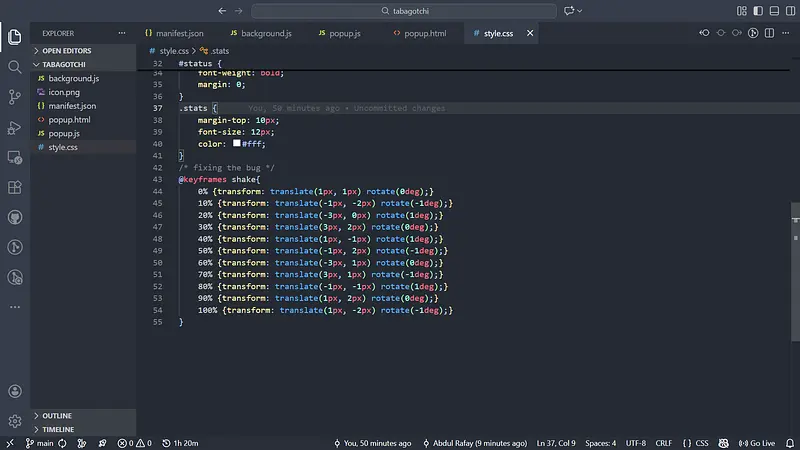Open the Search view in activity bar
The height and width of the screenshot is (450, 800).
[15, 67]
